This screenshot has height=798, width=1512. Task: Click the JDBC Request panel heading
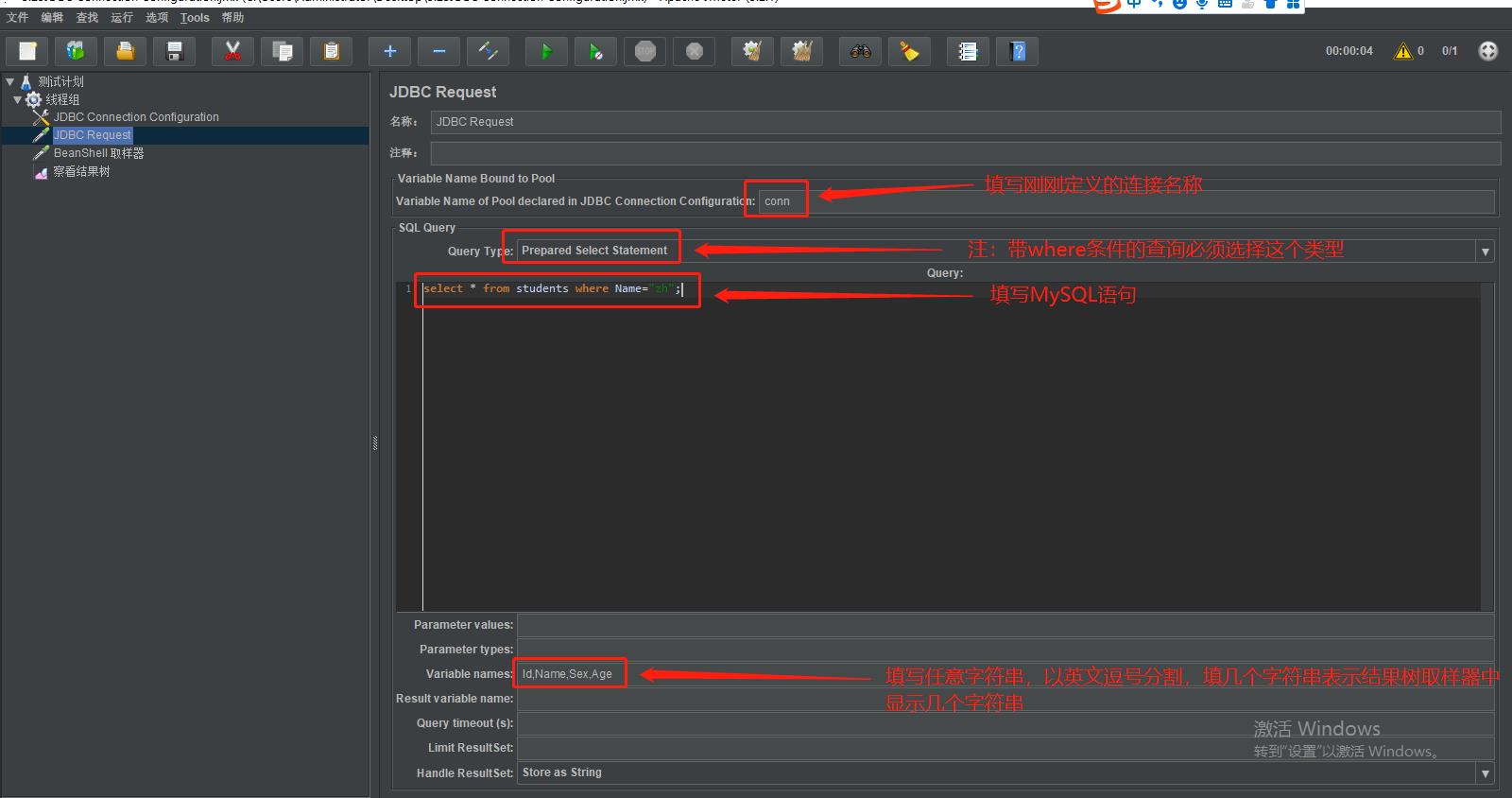442,92
